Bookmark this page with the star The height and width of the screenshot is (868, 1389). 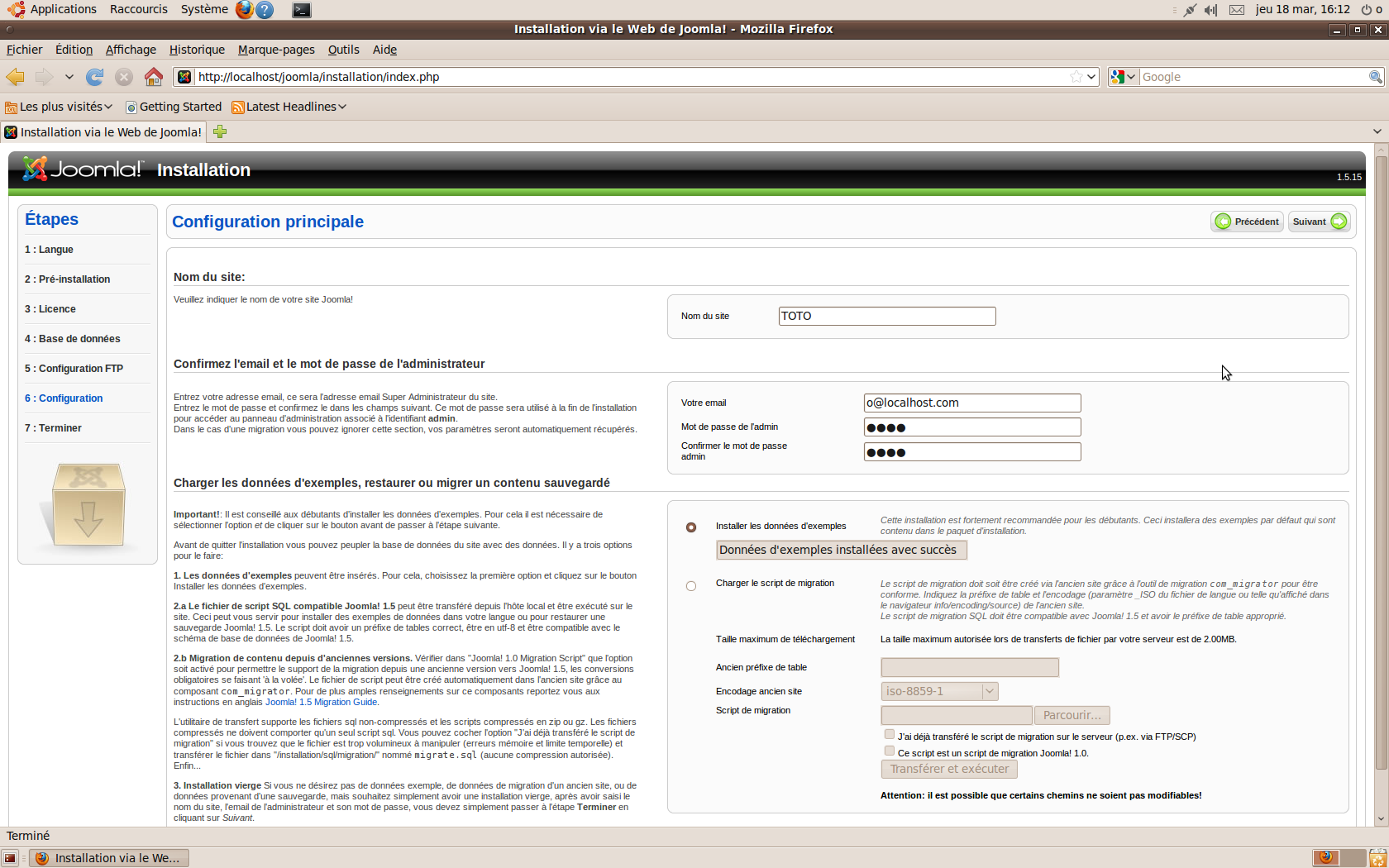1076,77
